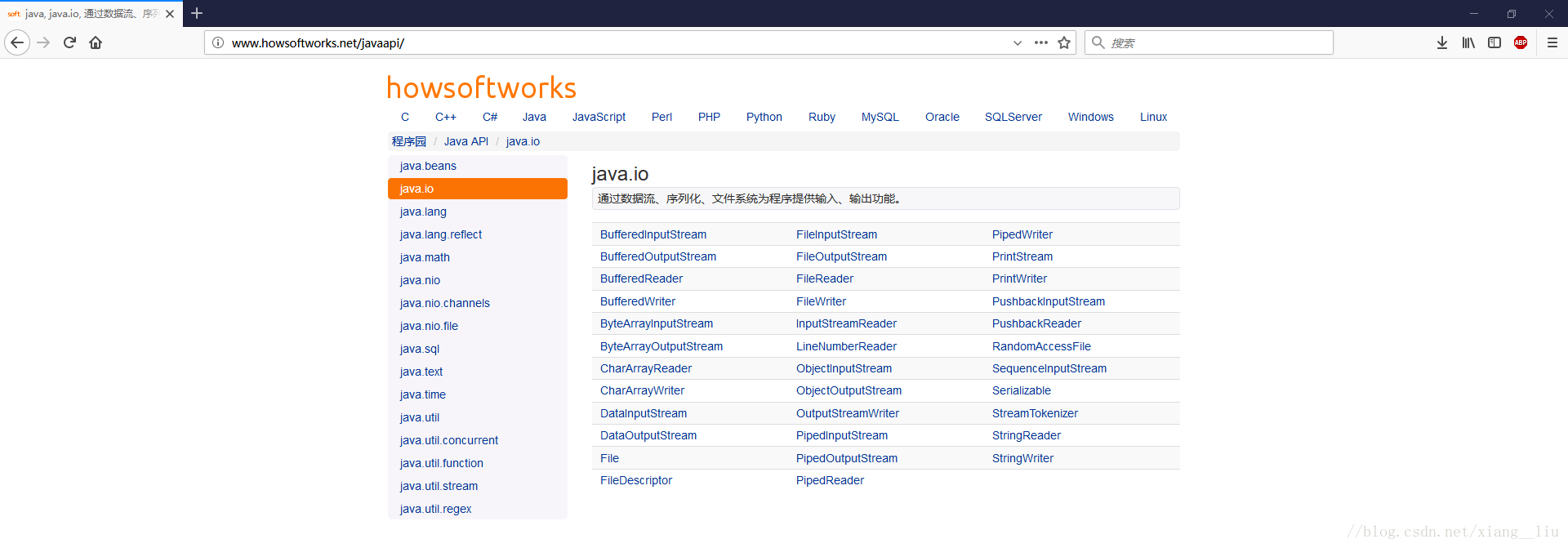Open the JavaScript nav item

tap(599, 117)
